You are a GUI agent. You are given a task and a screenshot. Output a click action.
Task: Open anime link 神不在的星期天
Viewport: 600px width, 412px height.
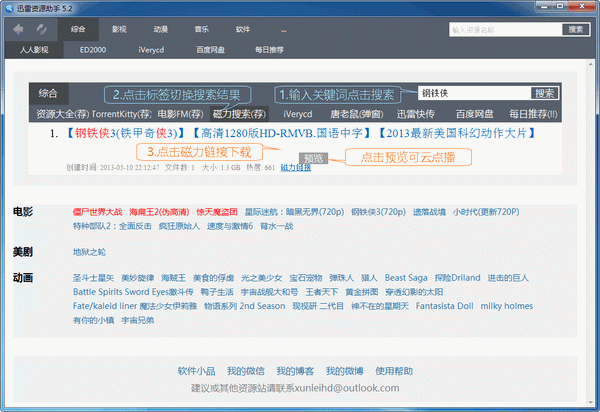pos(380,306)
